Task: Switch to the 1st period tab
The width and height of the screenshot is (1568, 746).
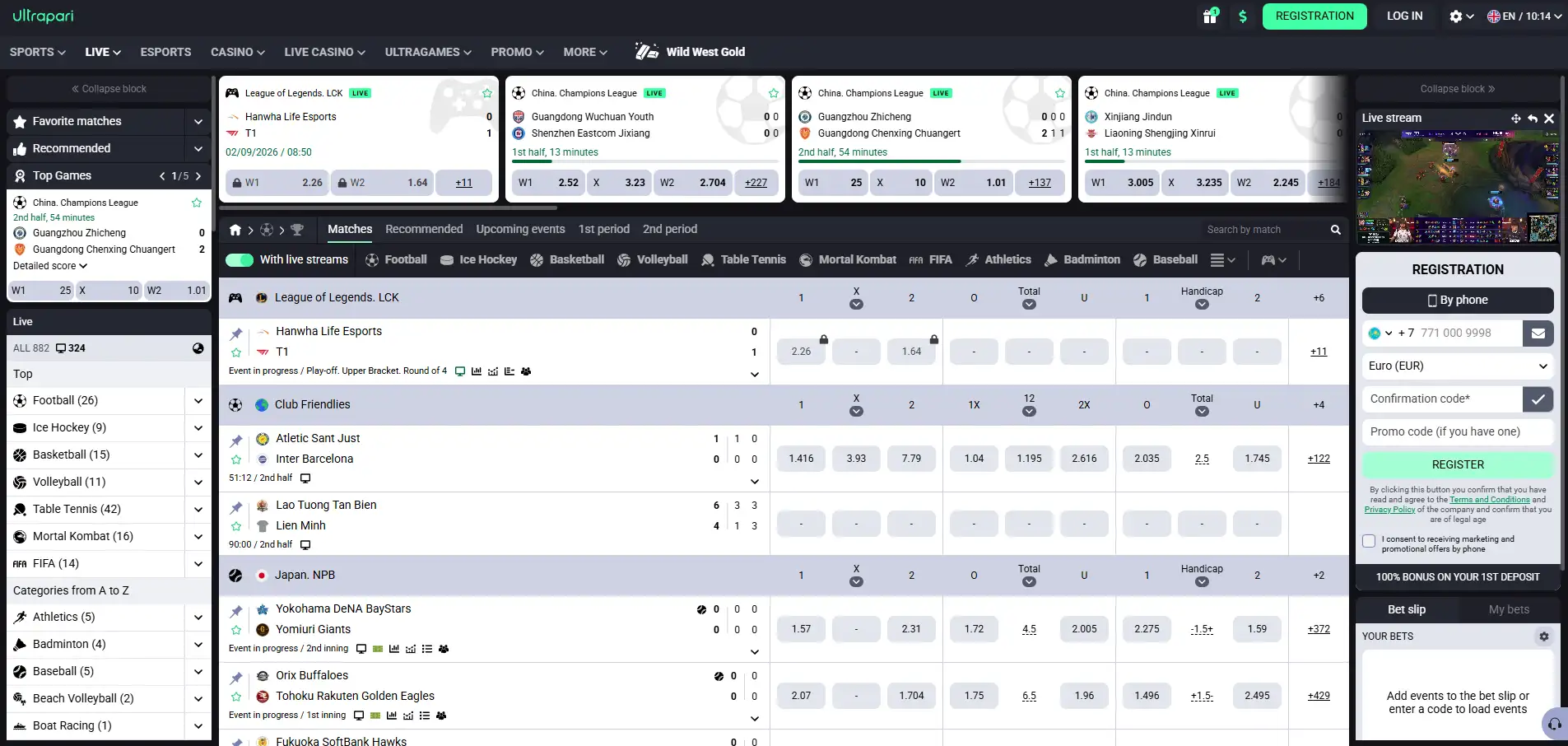Action: pyautogui.click(x=604, y=230)
